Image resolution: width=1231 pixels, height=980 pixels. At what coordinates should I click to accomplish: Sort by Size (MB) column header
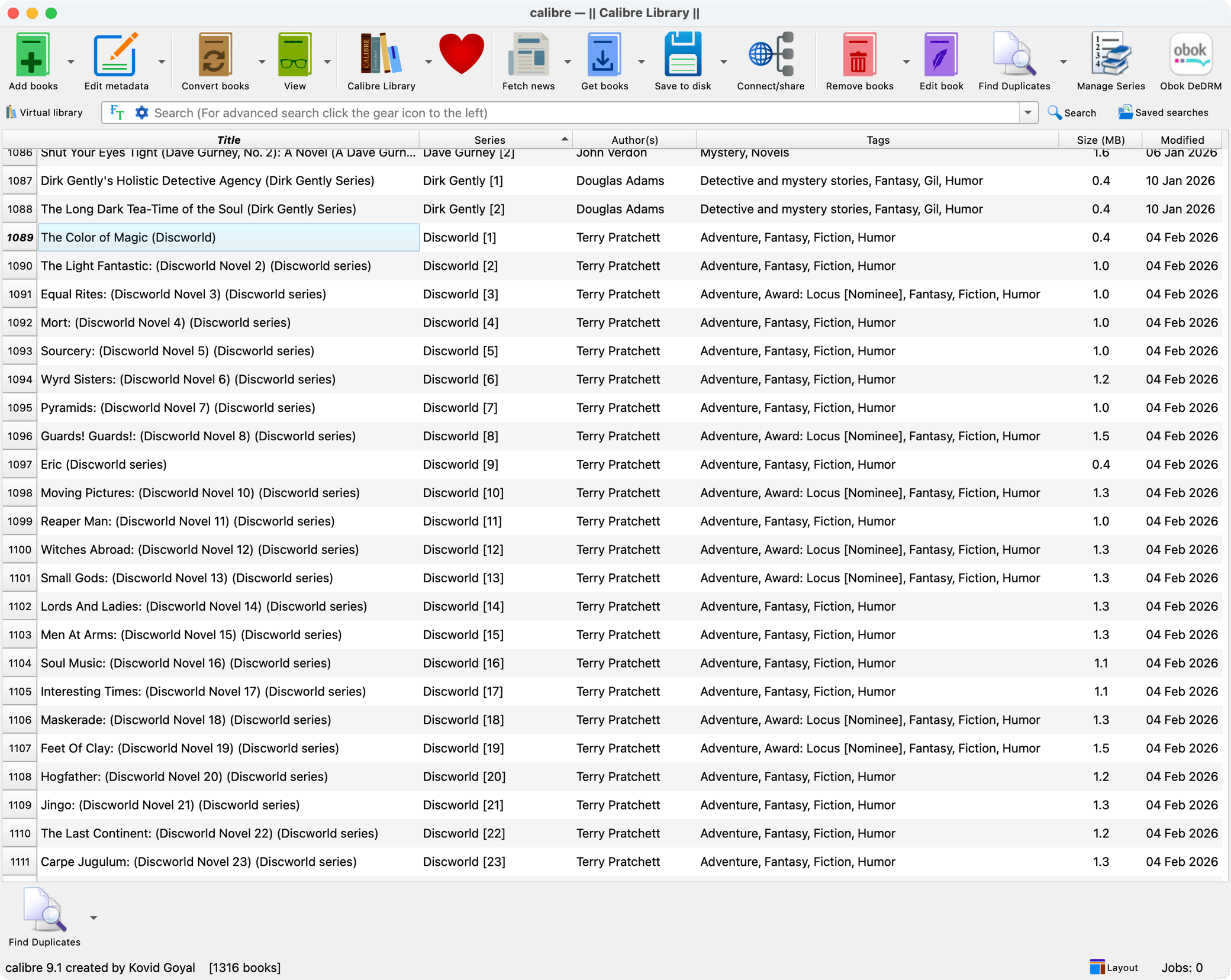[1100, 140]
